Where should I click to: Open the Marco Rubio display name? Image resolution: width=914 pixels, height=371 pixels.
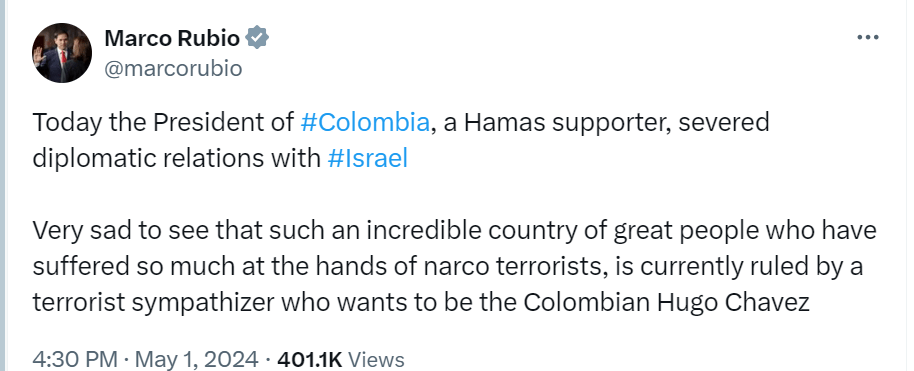(x=172, y=38)
